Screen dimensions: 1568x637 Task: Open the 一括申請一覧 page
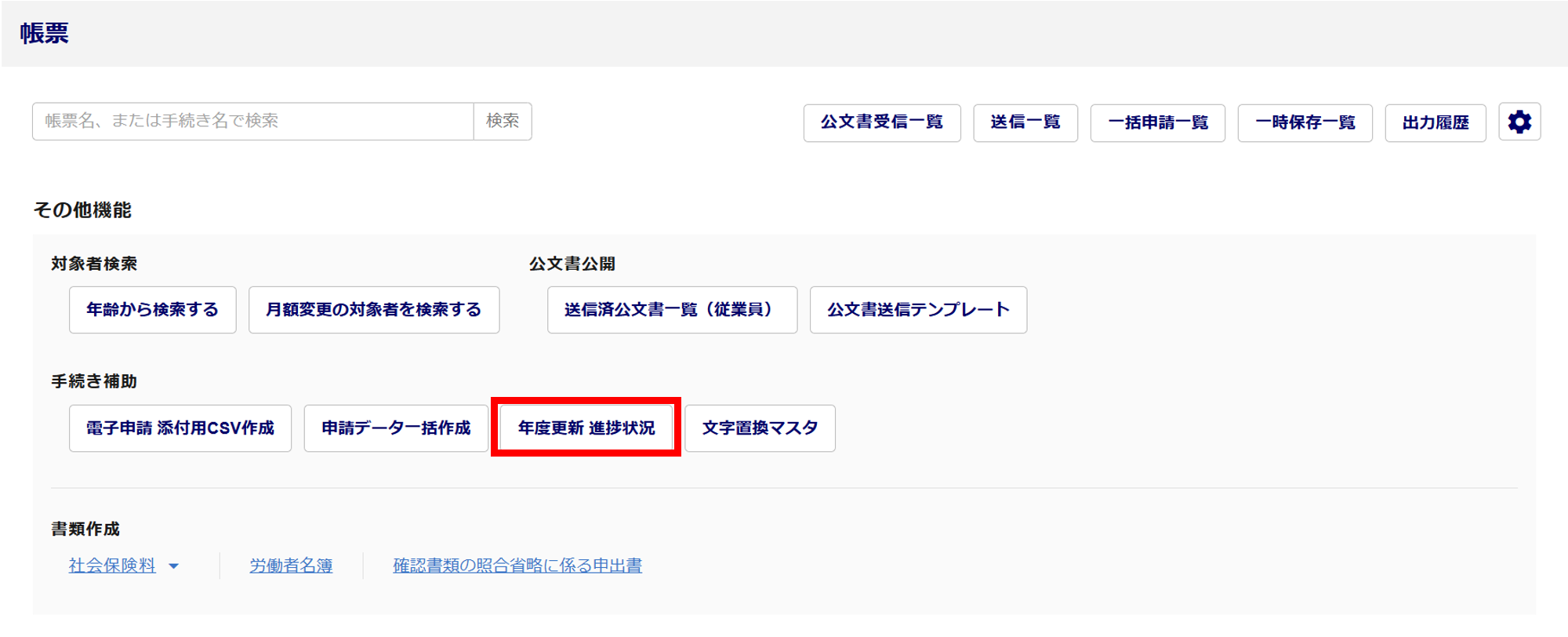pyautogui.click(x=1157, y=122)
